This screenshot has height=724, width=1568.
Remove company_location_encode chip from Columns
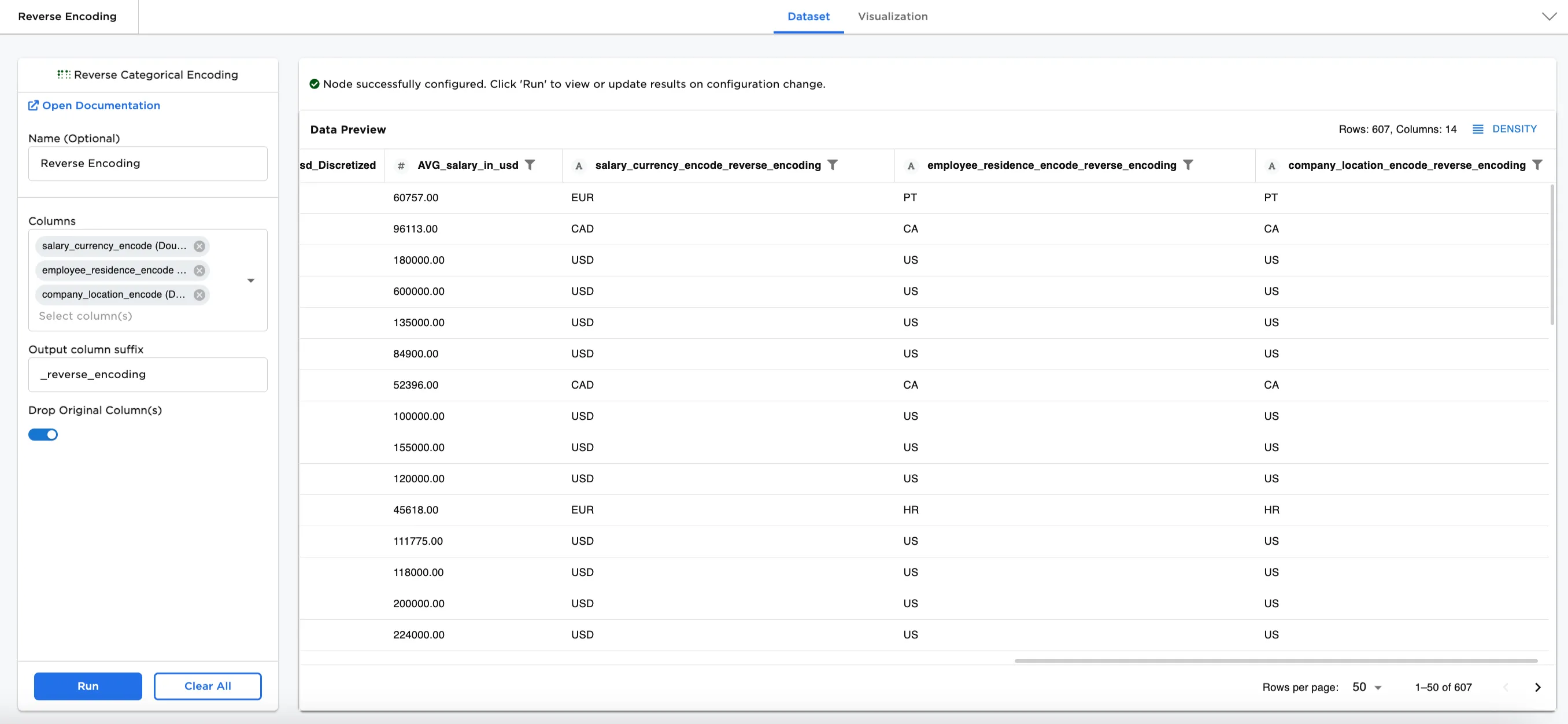(199, 295)
